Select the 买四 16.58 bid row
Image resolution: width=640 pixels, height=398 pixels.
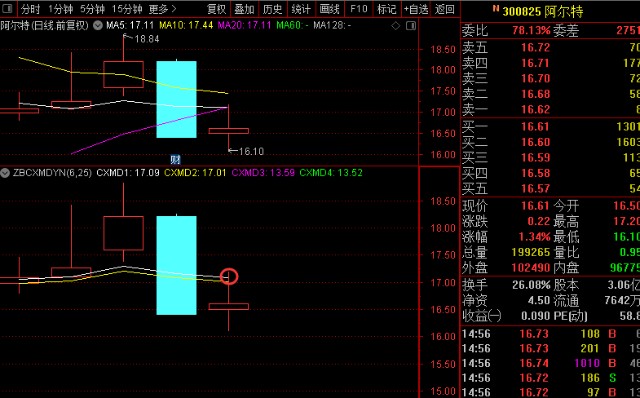(x=550, y=173)
